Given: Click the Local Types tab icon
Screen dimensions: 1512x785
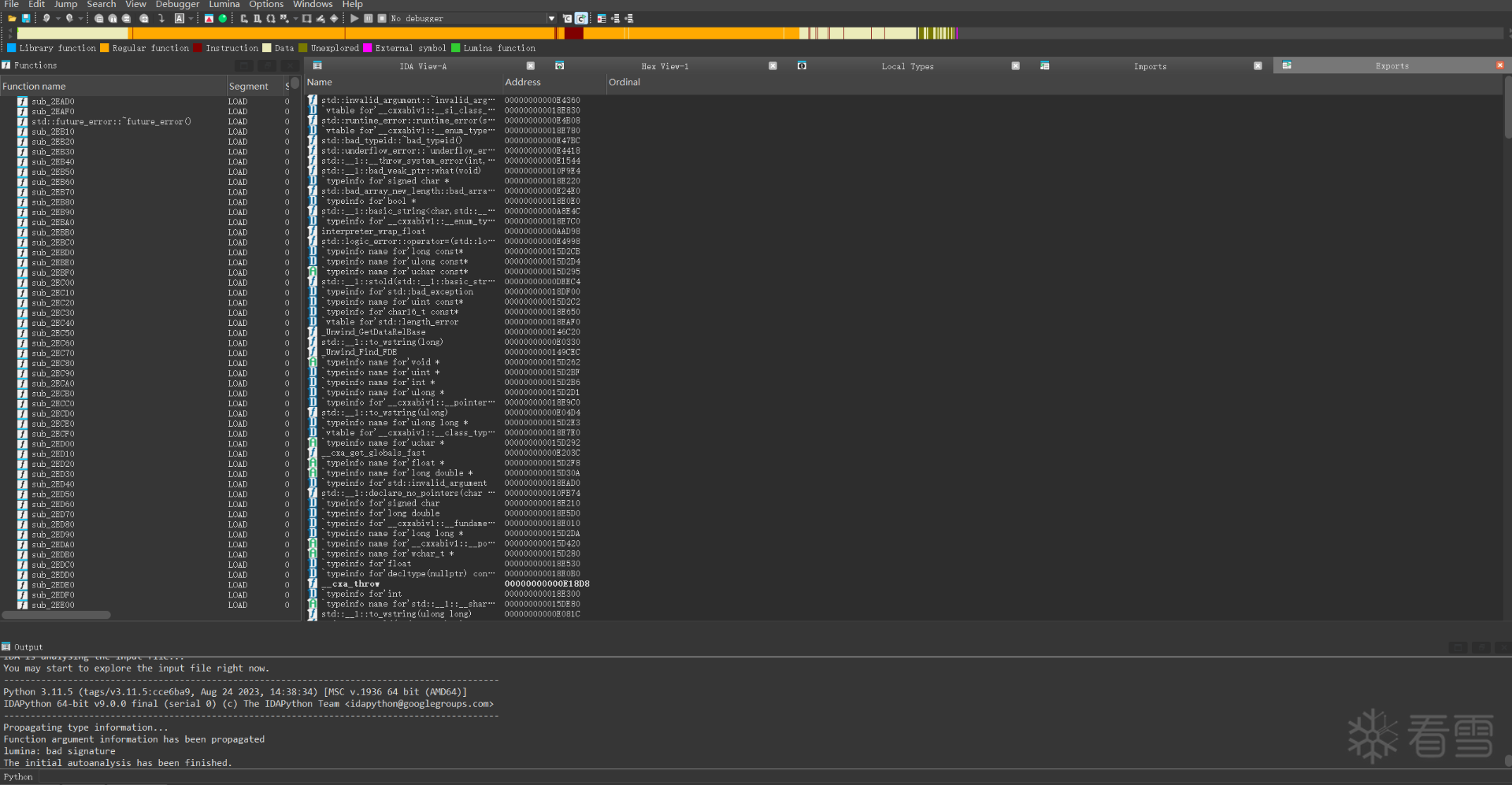Looking at the screenshot, I should 802,66.
